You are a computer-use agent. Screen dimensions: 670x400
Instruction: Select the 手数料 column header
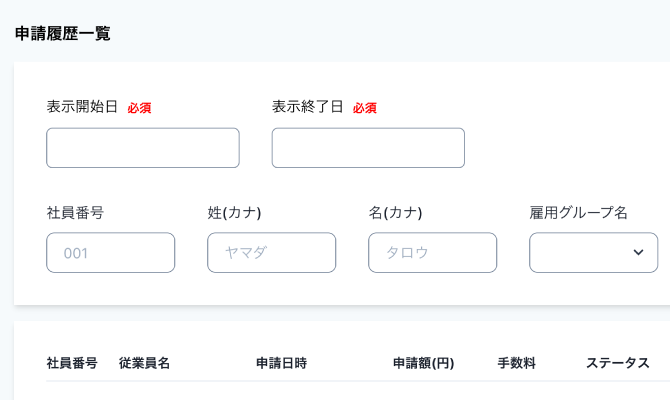pyautogui.click(x=516, y=363)
